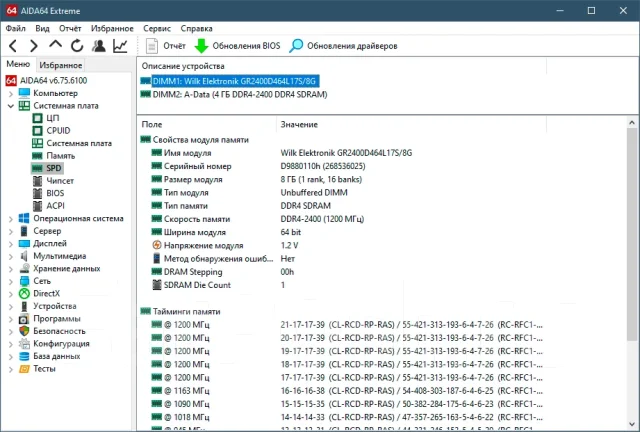Image resolution: width=640 pixels, height=432 pixels.
Task: Click the Сервер icon in the tree
Action: 24,231
